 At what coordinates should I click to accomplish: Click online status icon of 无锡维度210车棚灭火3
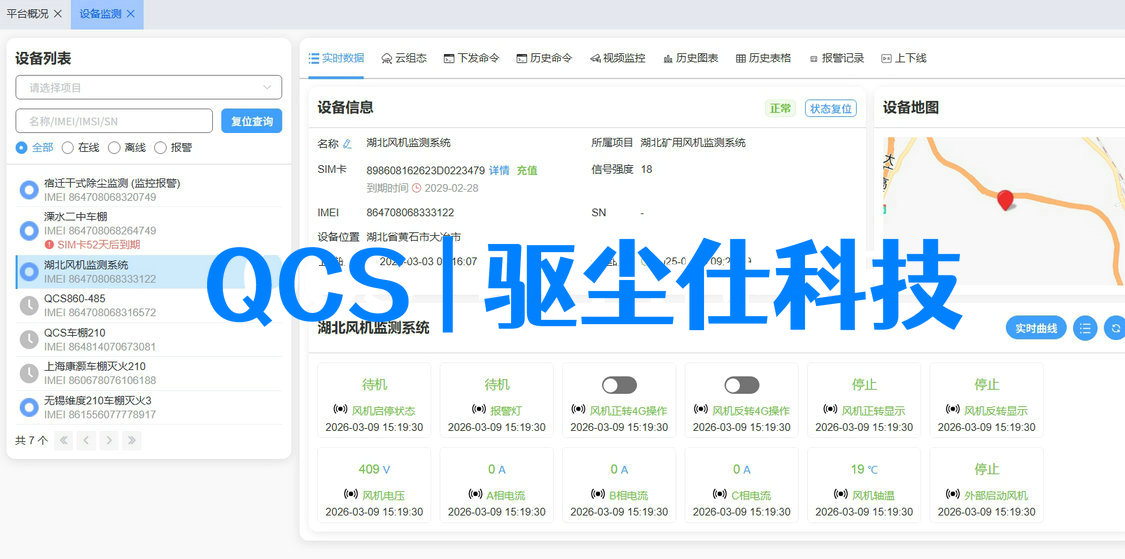[29, 407]
